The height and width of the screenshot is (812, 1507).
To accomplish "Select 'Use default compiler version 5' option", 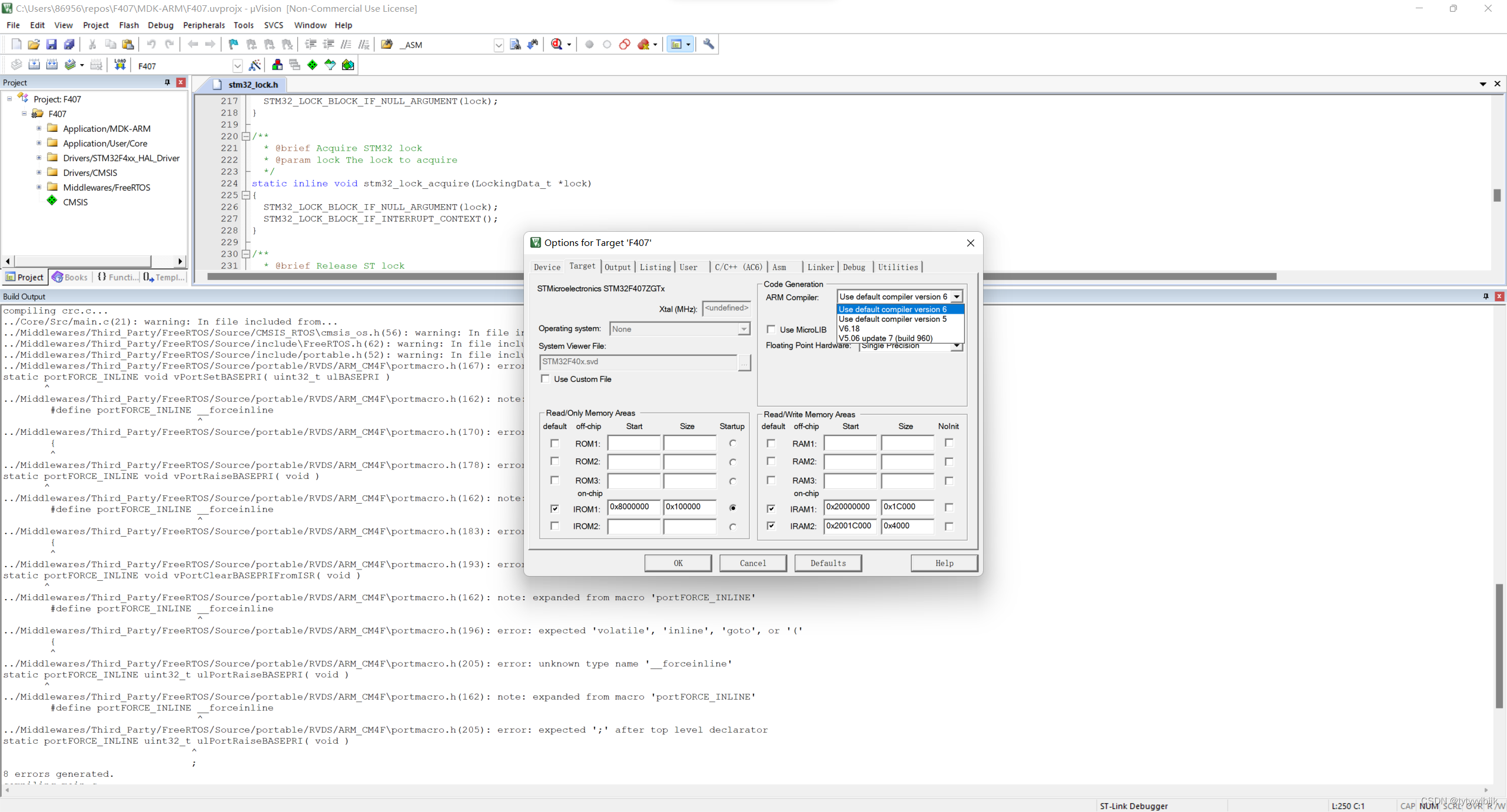I will point(892,319).
